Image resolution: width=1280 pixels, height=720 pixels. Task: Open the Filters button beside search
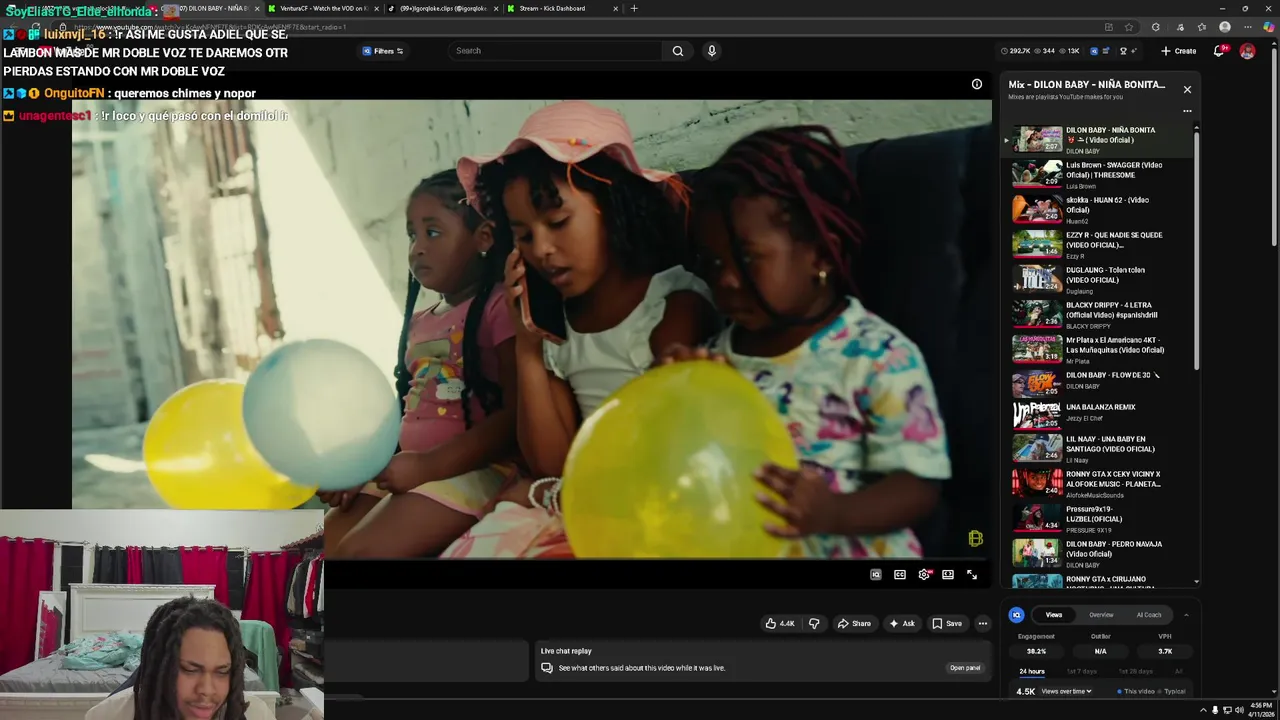[x=383, y=51]
